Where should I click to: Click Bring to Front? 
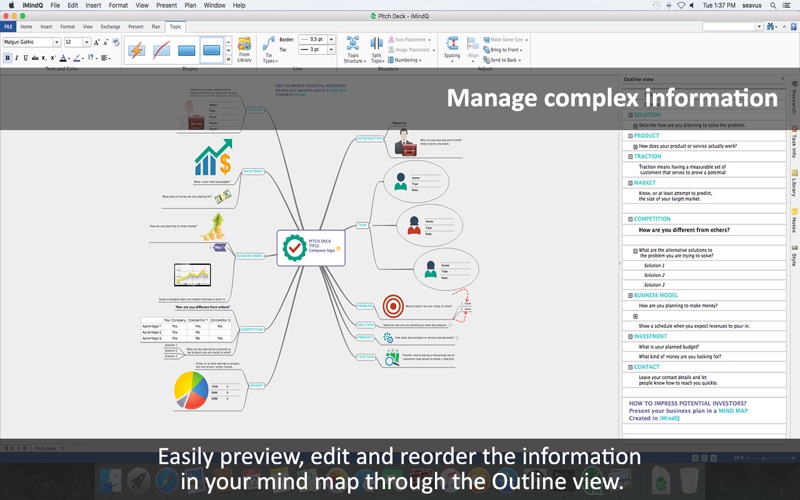503,50
